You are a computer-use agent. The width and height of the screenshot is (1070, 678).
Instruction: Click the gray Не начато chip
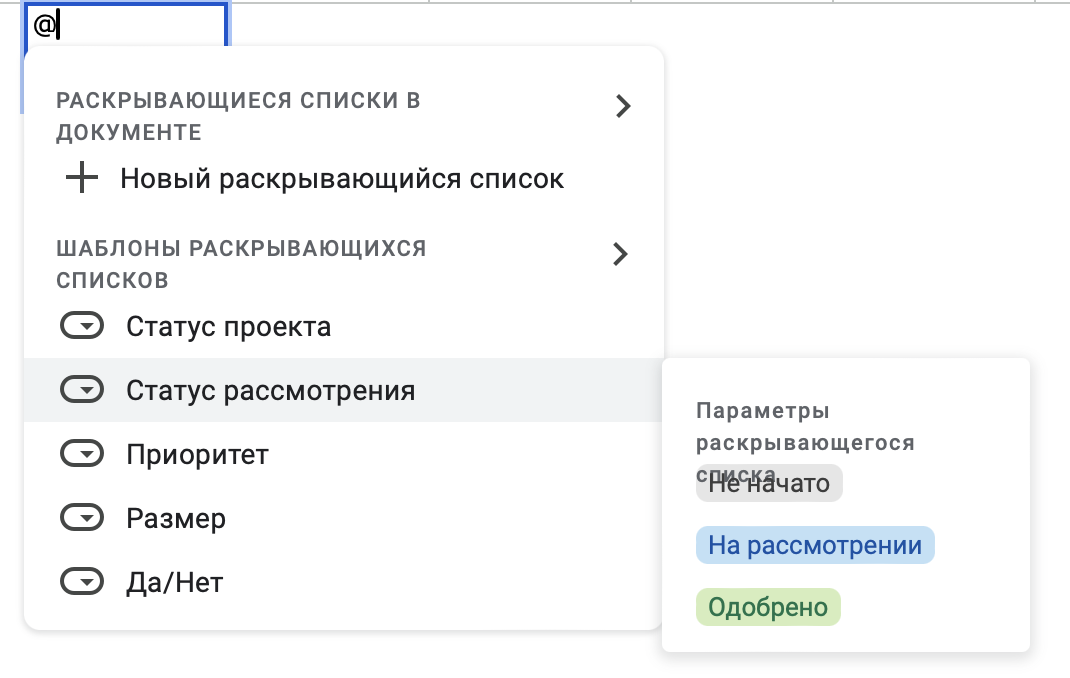click(769, 484)
